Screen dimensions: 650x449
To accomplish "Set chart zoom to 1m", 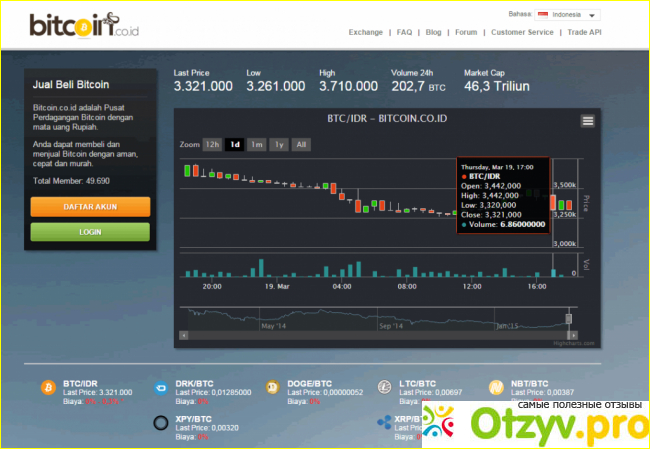I will tap(257, 144).
